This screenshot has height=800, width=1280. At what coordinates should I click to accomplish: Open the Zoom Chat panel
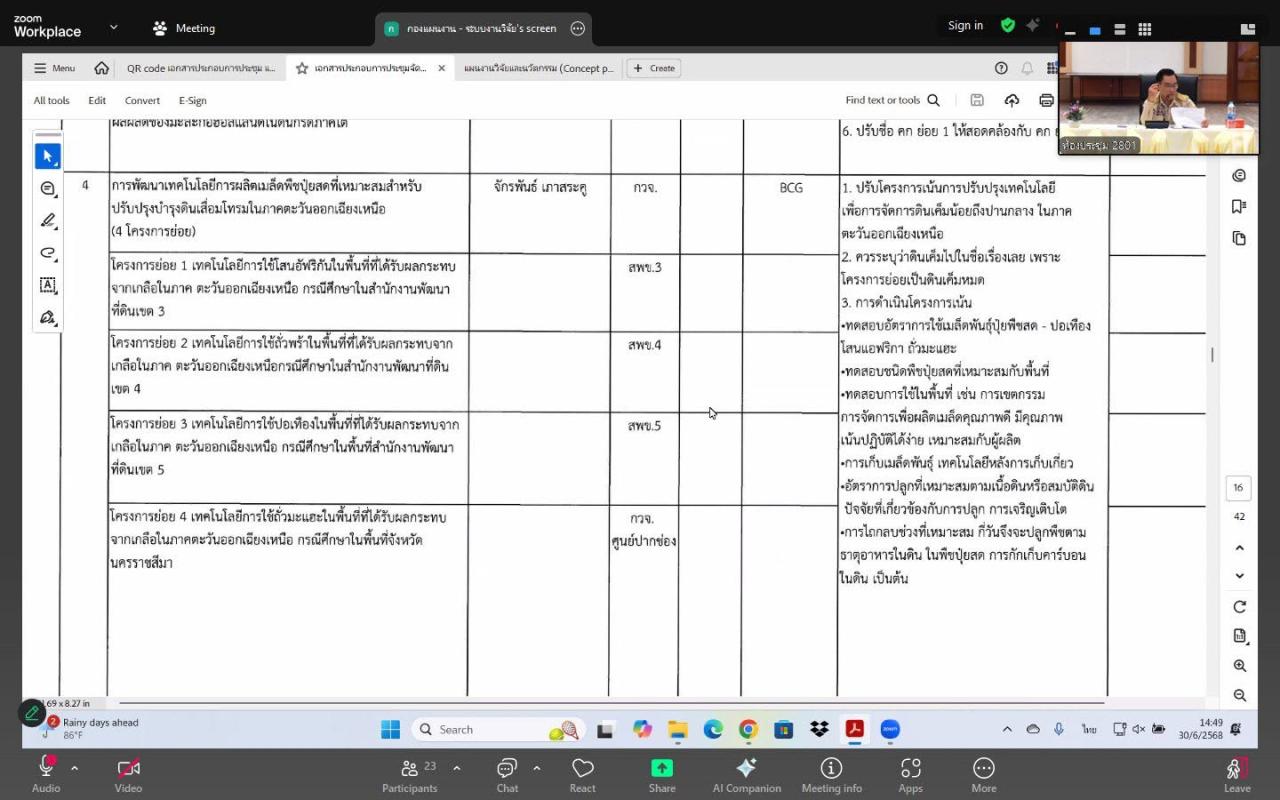coord(507,773)
